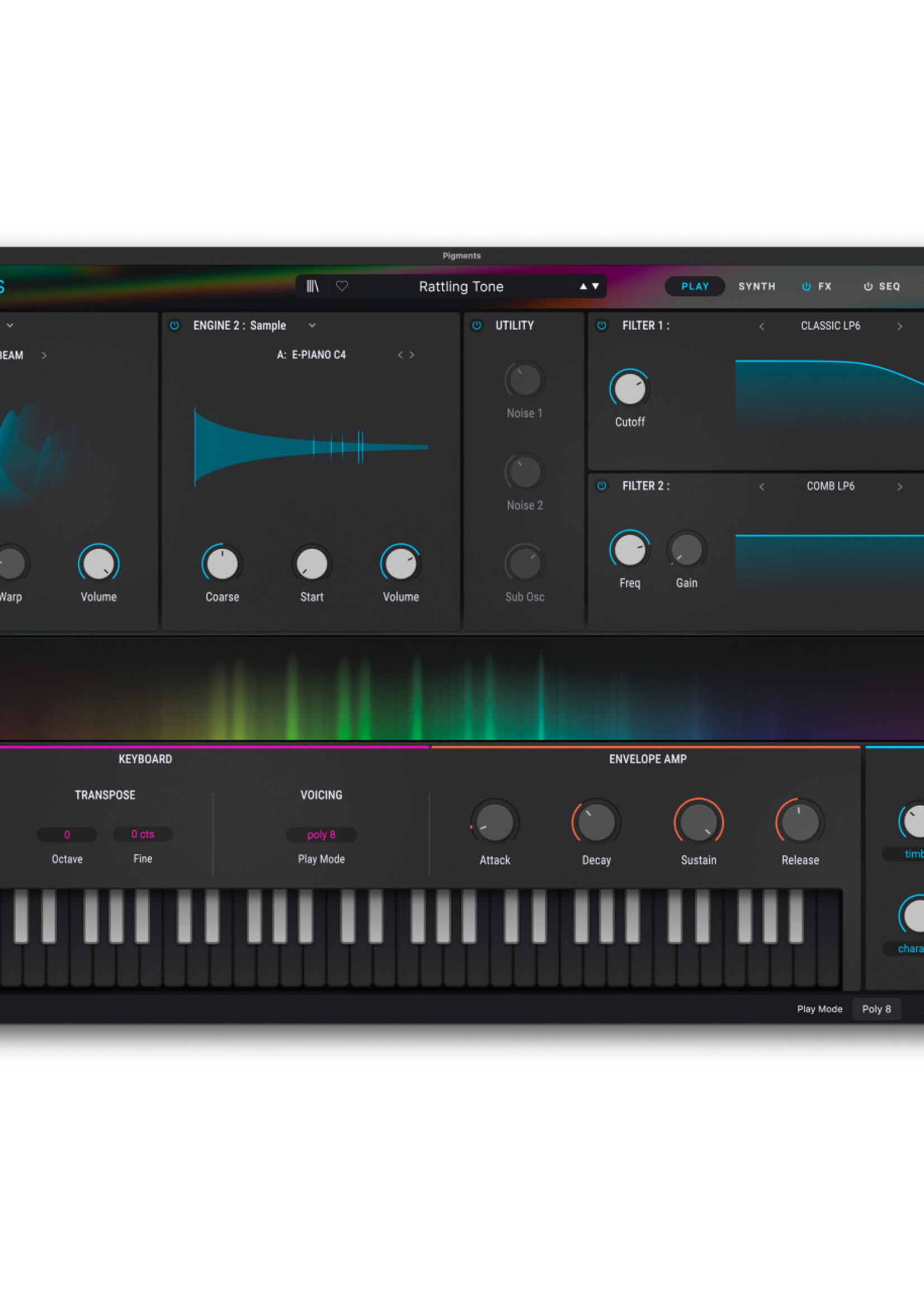Click Engine 2 Coarse knob
The width and height of the screenshot is (924, 1294).
pyautogui.click(x=222, y=564)
